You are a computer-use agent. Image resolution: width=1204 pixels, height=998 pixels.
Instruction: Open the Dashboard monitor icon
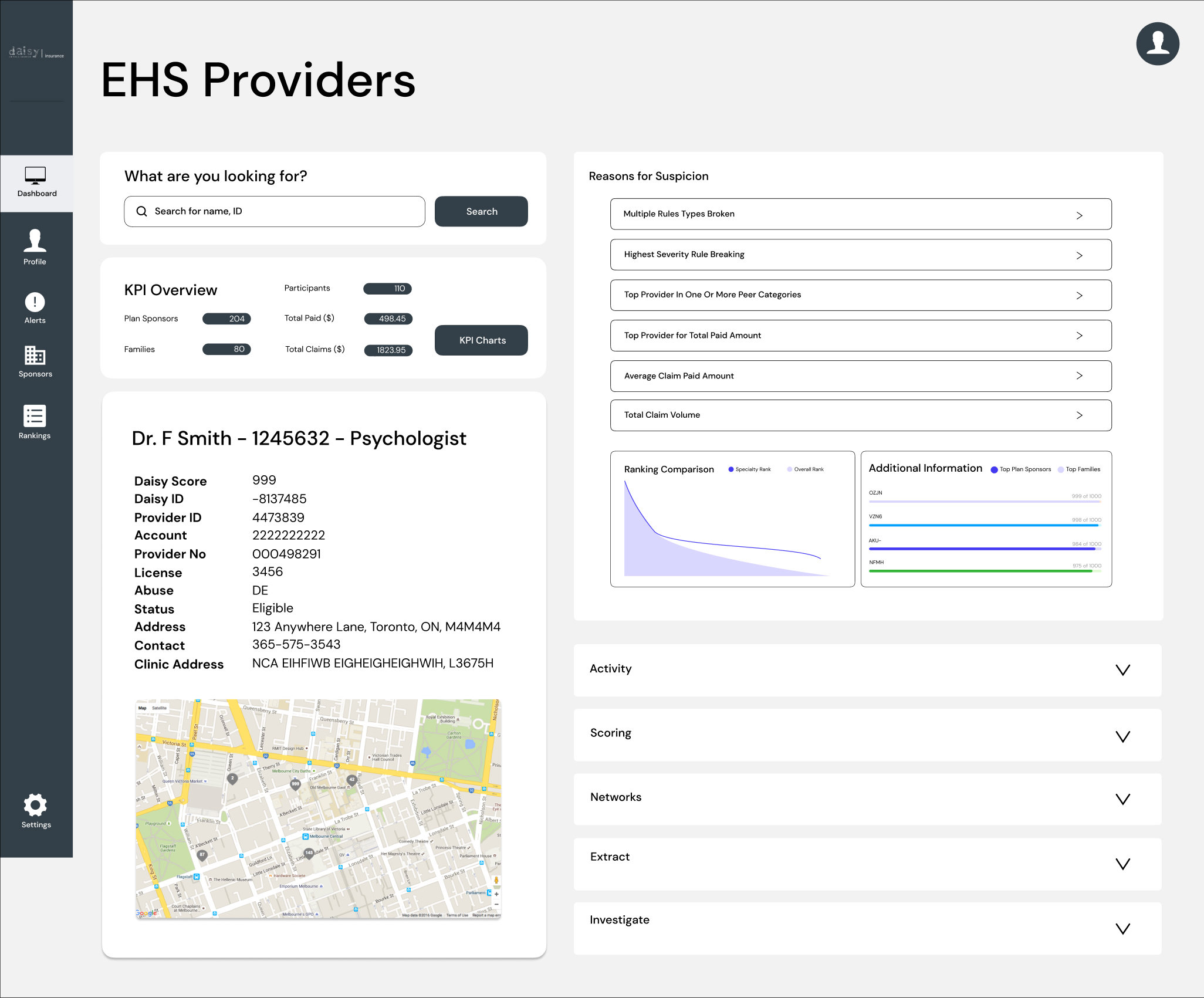point(35,175)
